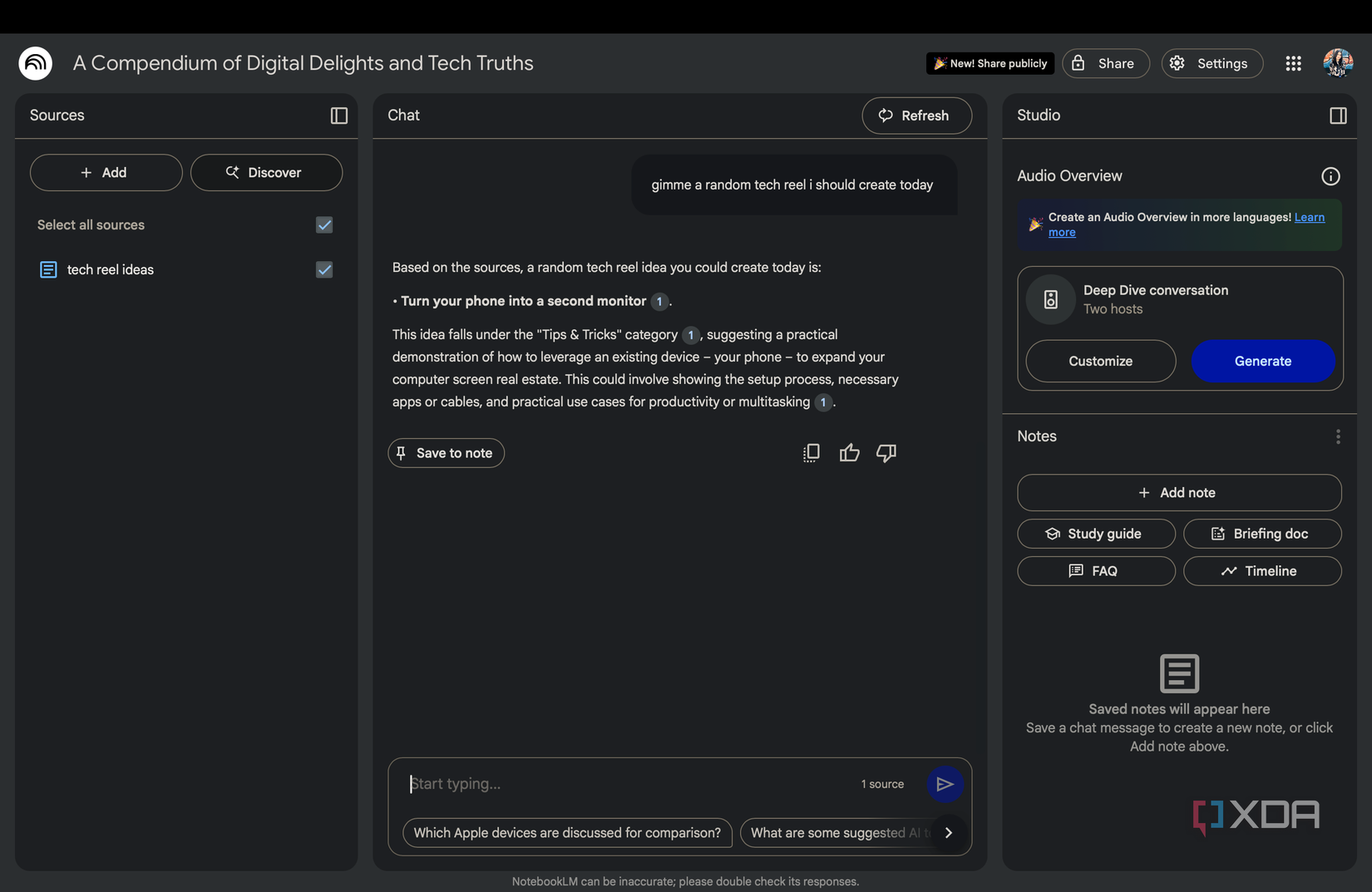Open the account profile avatar
The width and height of the screenshot is (1372, 892).
coord(1338,63)
